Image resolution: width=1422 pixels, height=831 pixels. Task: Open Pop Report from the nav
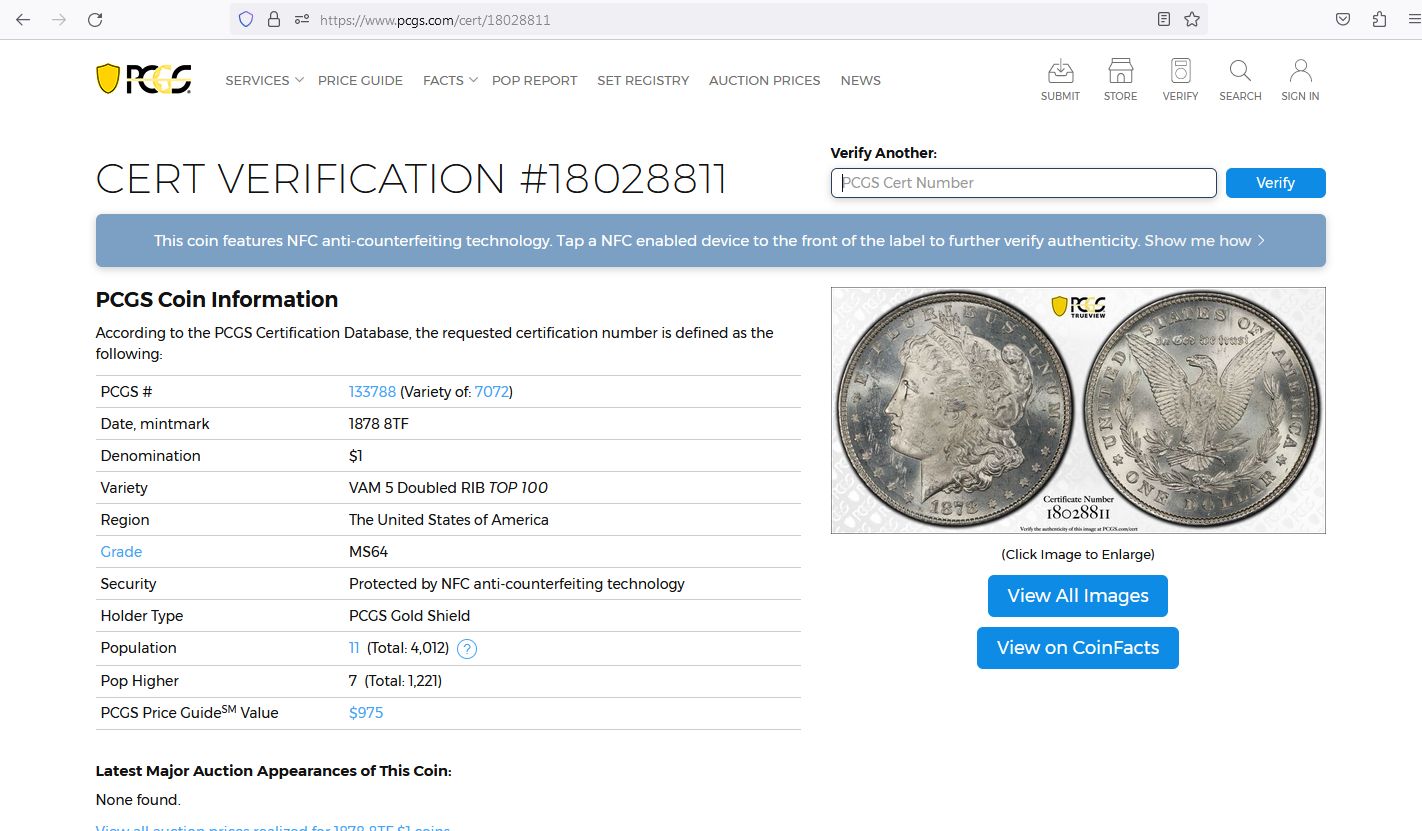click(x=534, y=80)
